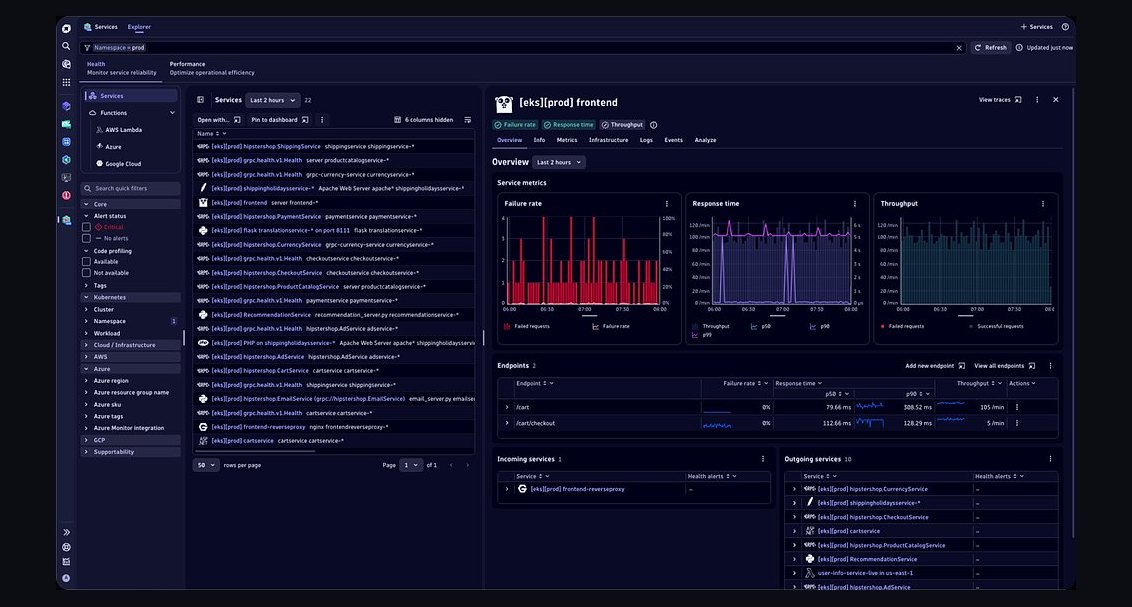Toggle Failure rate legend series
This screenshot has width=1132, height=607.
pos(611,326)
